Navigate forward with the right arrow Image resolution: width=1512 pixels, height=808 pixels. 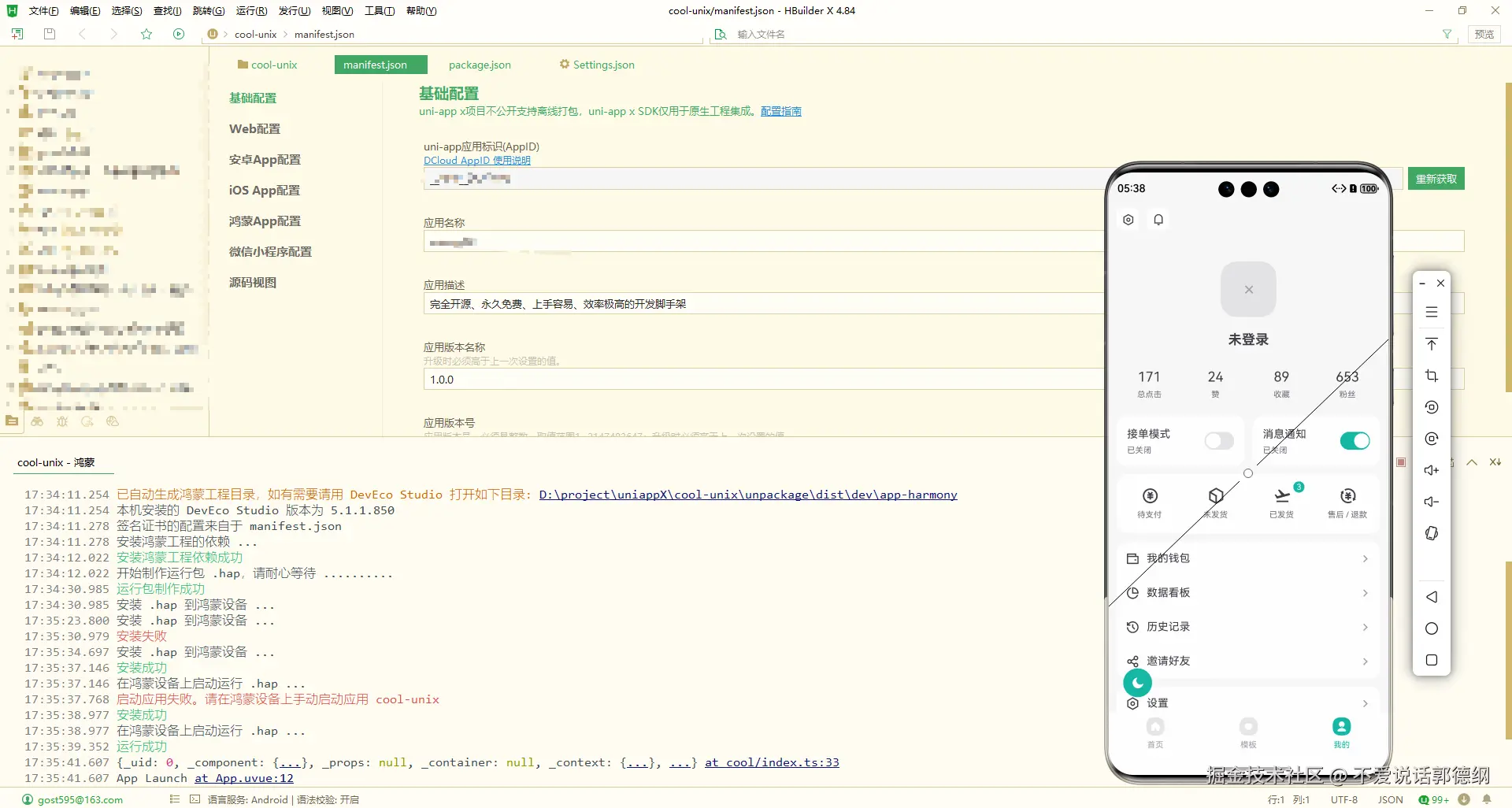(114, 34)
